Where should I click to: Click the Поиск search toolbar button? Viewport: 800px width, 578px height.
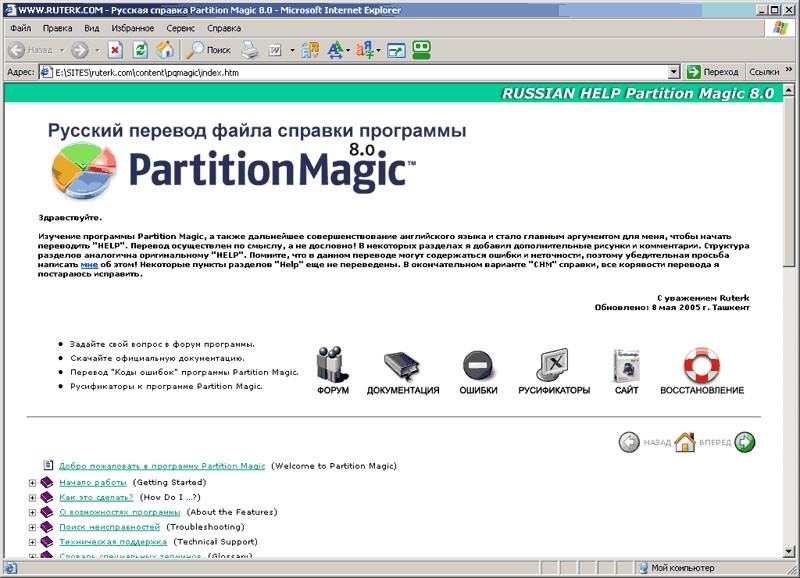[x=209, y=49]
